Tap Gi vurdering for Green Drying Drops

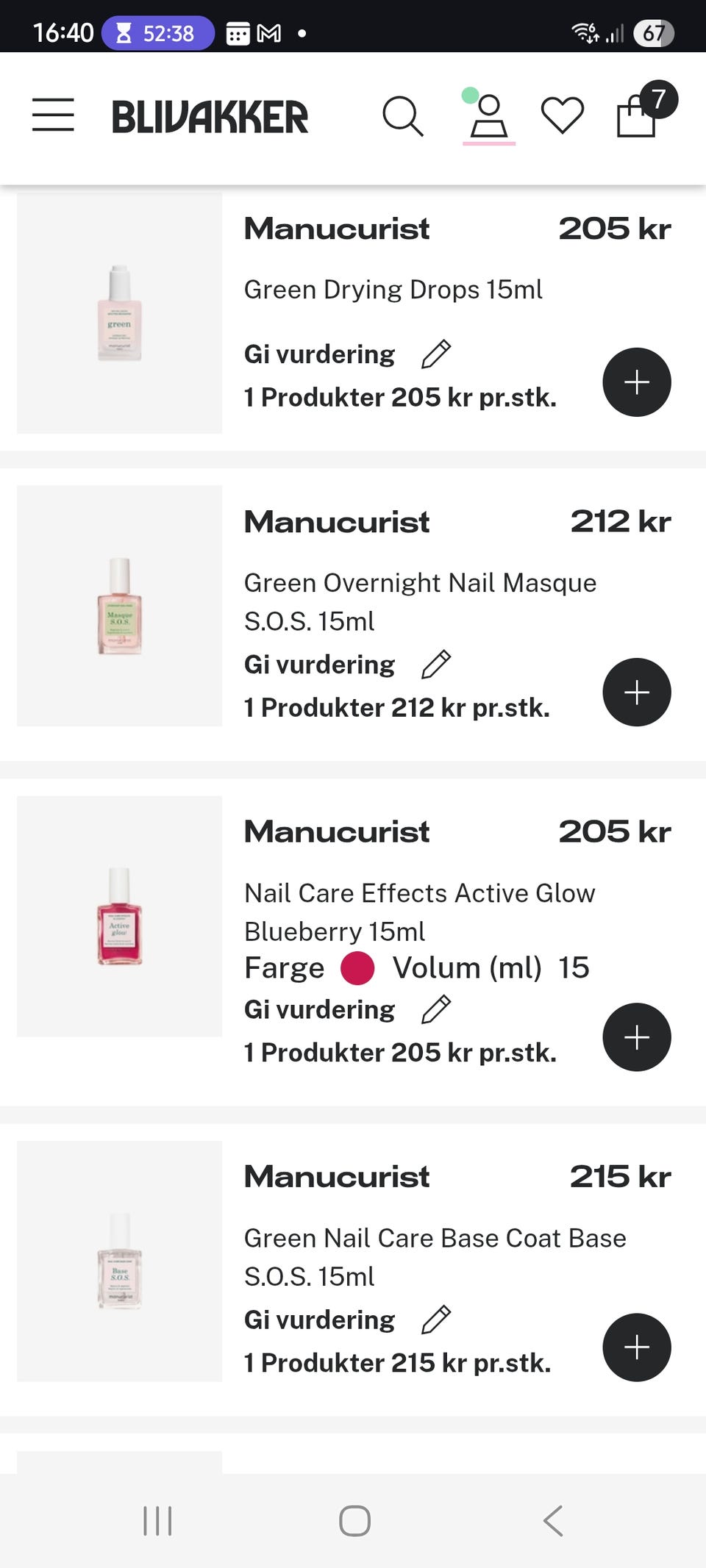320,354
